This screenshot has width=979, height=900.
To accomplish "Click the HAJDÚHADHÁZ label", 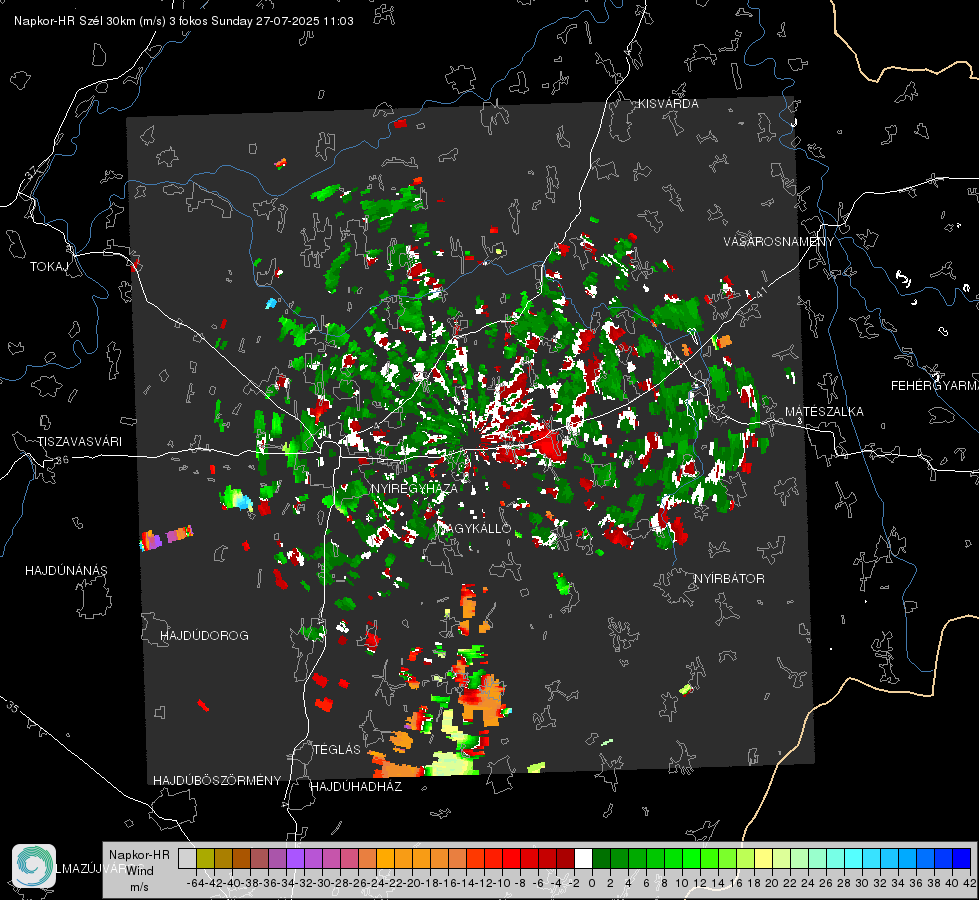I will point(356,787).
